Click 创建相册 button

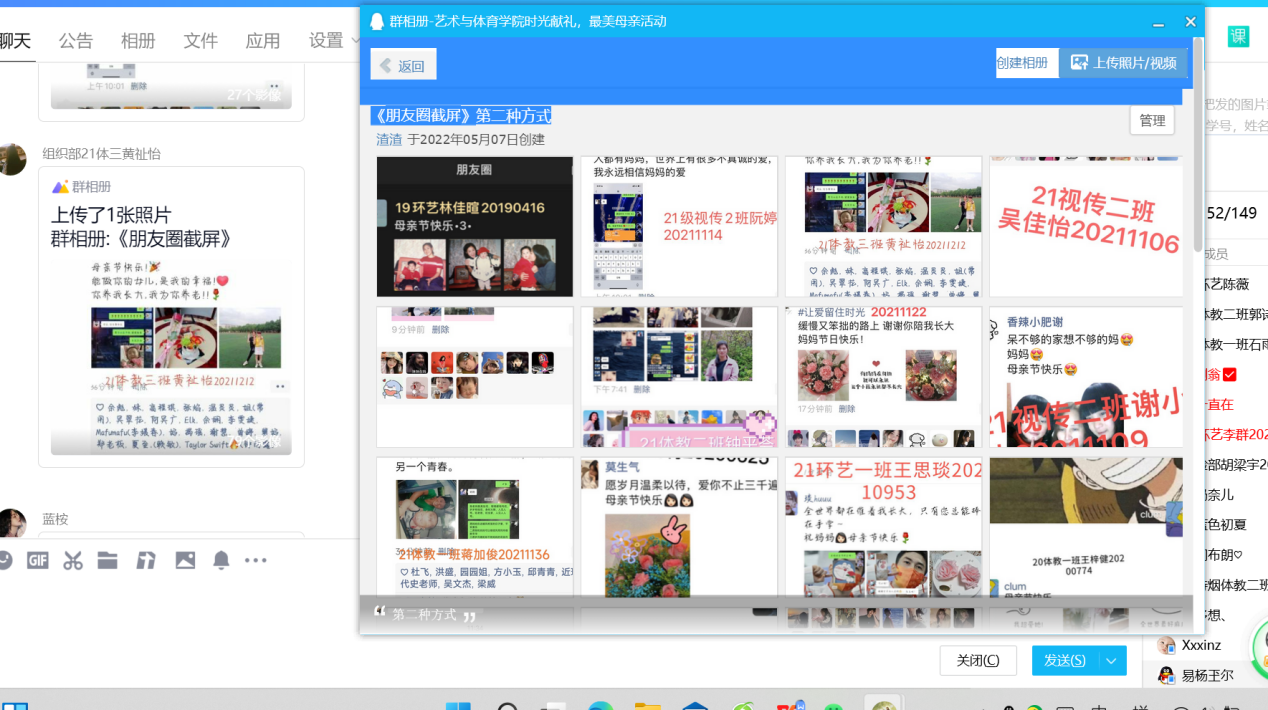(1022, 63)
